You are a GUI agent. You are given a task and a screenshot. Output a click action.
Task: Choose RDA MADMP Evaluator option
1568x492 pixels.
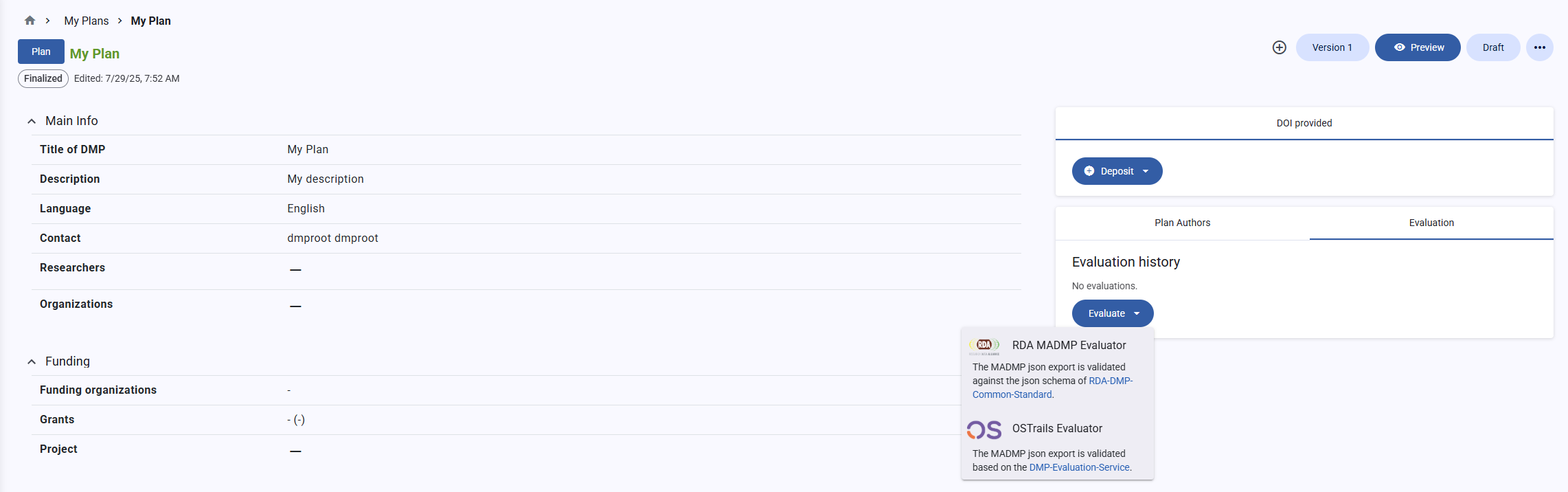pos(1069,345)
